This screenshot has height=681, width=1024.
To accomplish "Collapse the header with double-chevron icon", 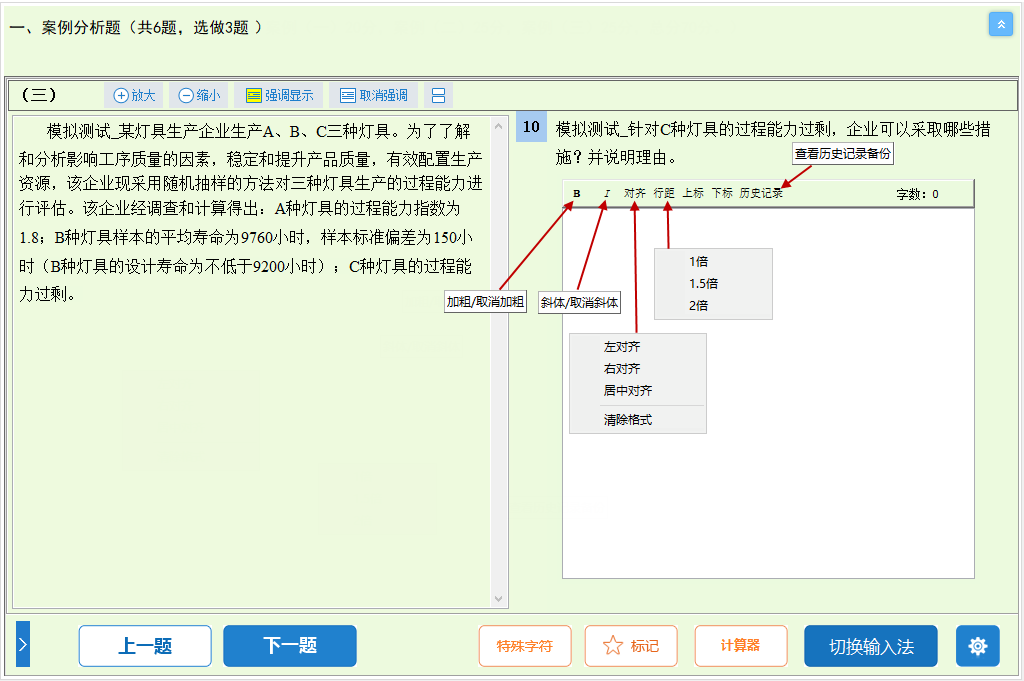I will click(x=1000, y=24).
